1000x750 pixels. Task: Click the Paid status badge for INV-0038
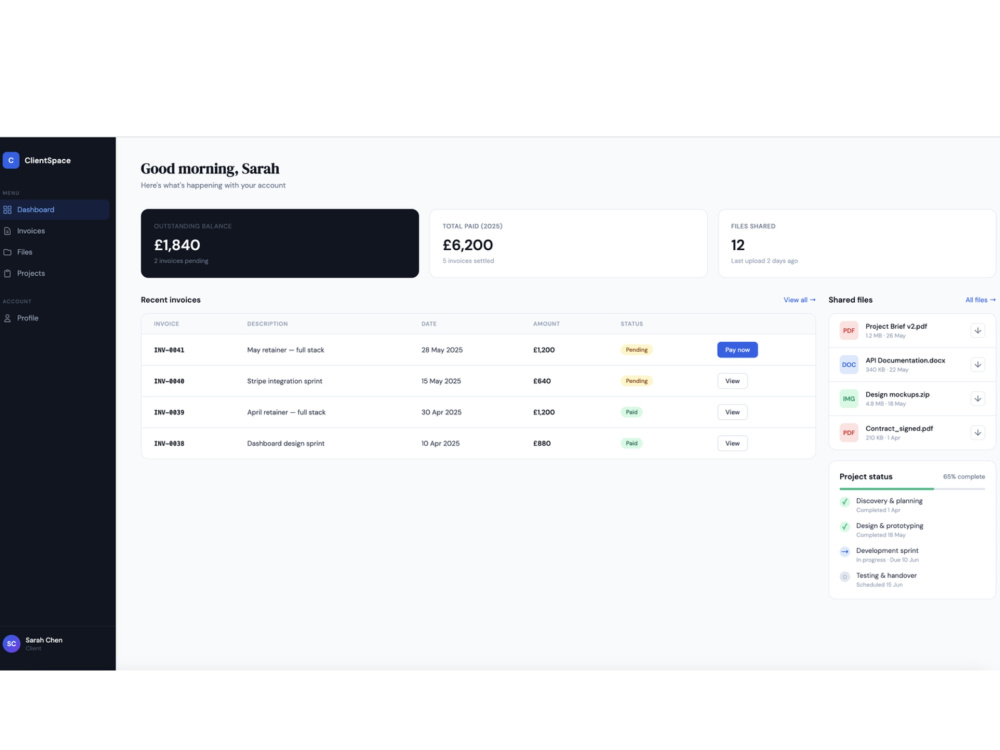(631, 443)
